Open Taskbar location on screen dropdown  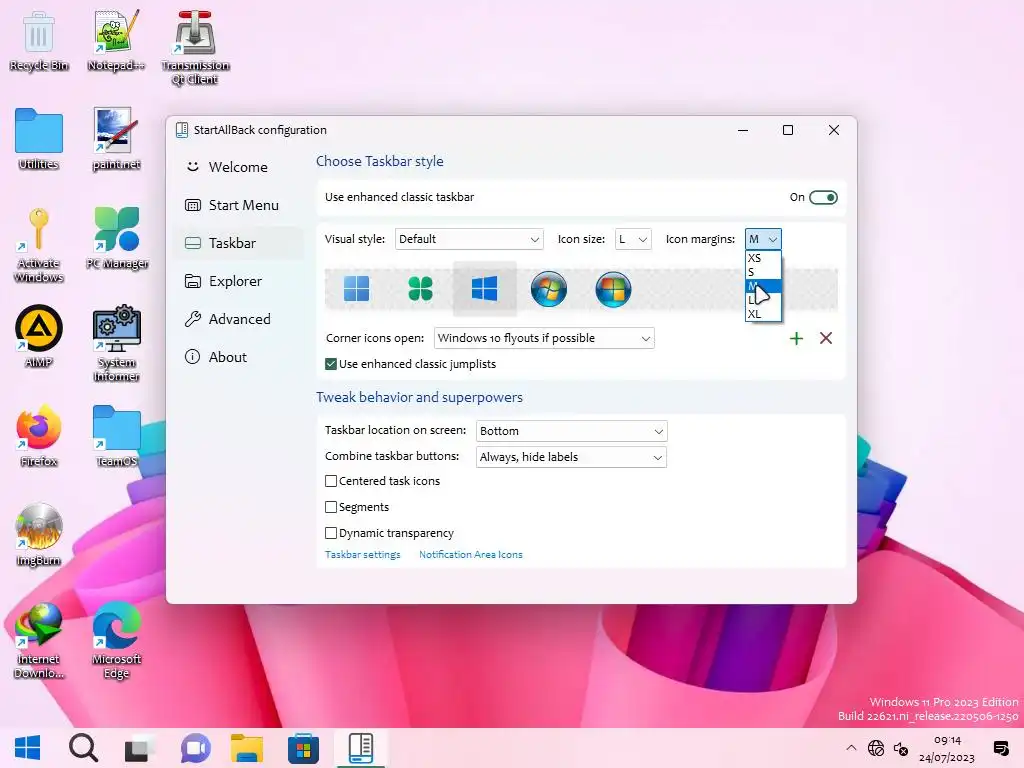[571, 431]
